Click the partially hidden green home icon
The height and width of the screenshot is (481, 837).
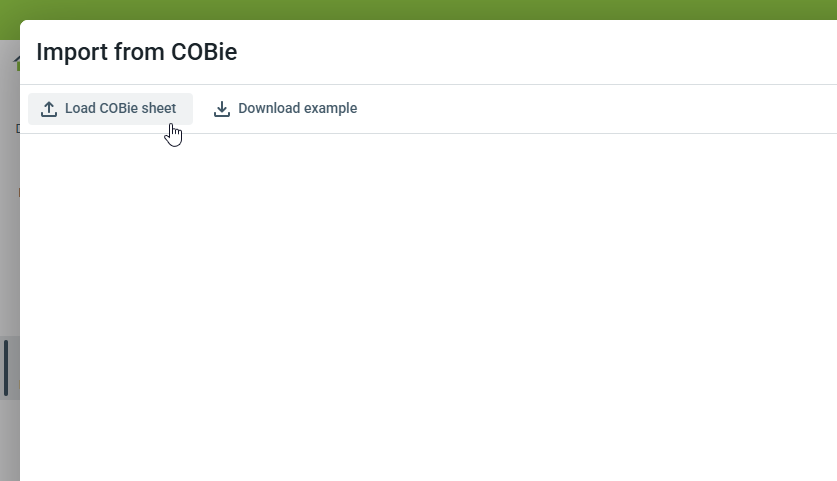[16, 62]
